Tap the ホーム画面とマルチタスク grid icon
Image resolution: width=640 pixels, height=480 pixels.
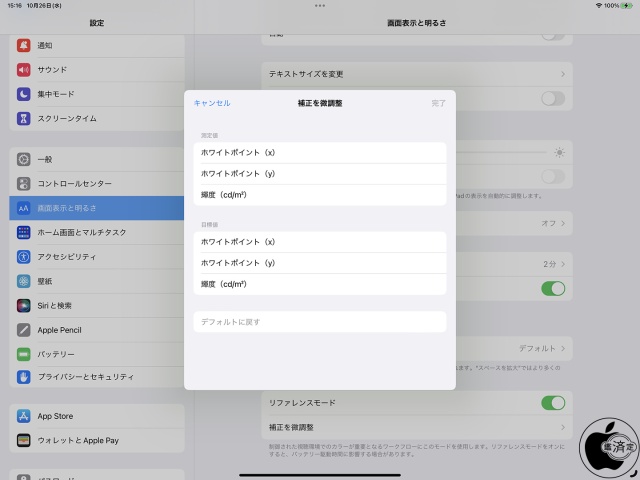coord(24,232)
